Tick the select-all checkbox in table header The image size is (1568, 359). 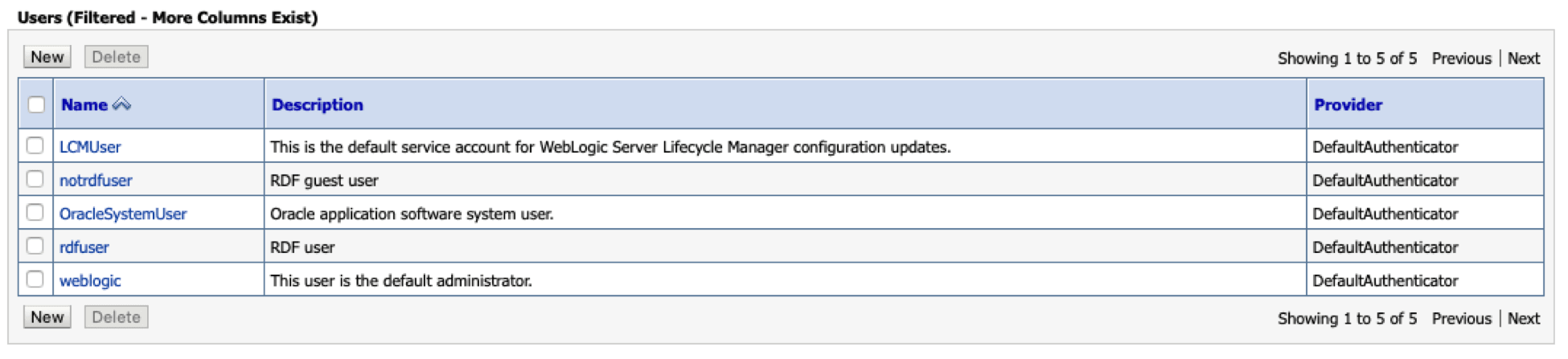tap(36, 104)
